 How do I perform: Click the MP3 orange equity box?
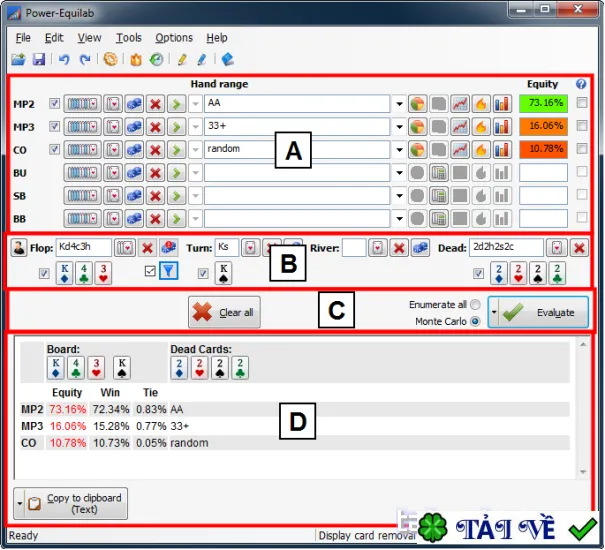tap(543, 126)
